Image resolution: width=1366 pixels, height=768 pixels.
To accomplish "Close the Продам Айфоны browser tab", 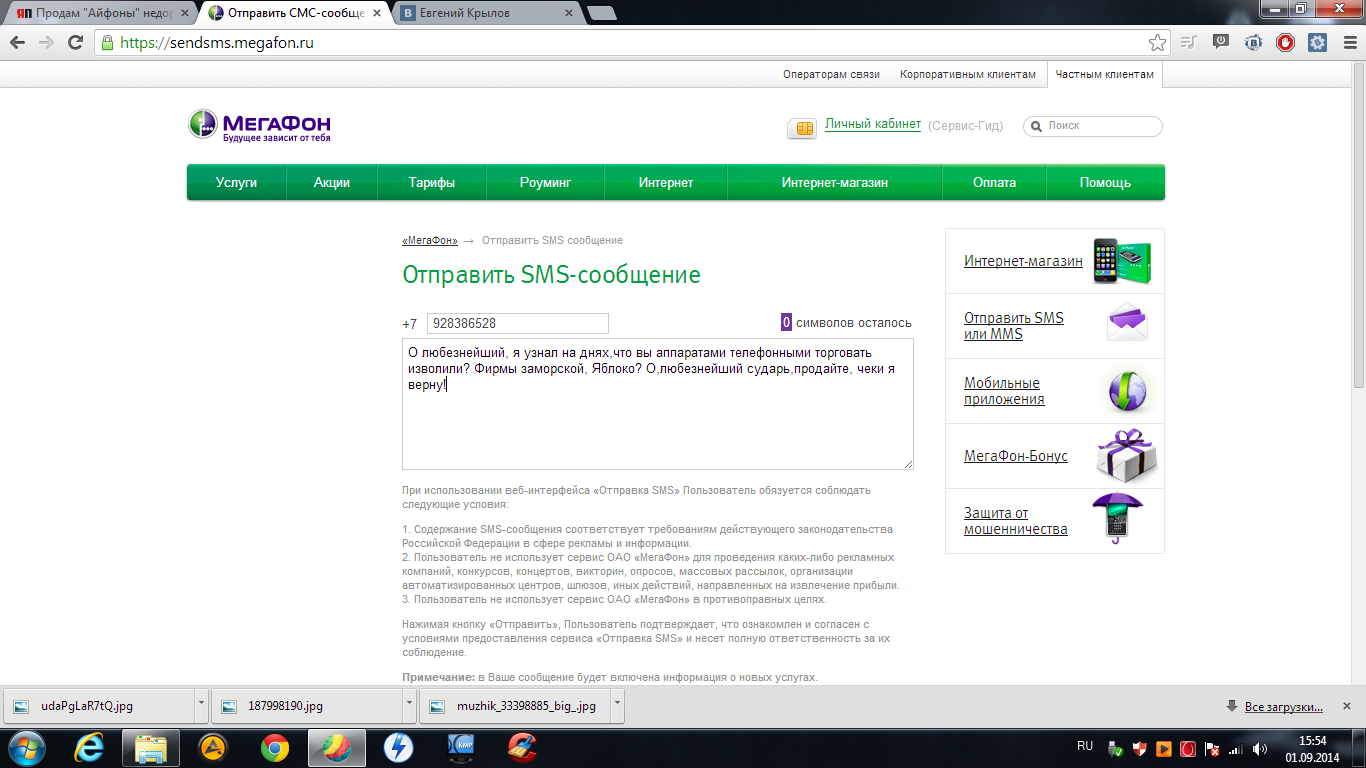I will tap(184, 14).
